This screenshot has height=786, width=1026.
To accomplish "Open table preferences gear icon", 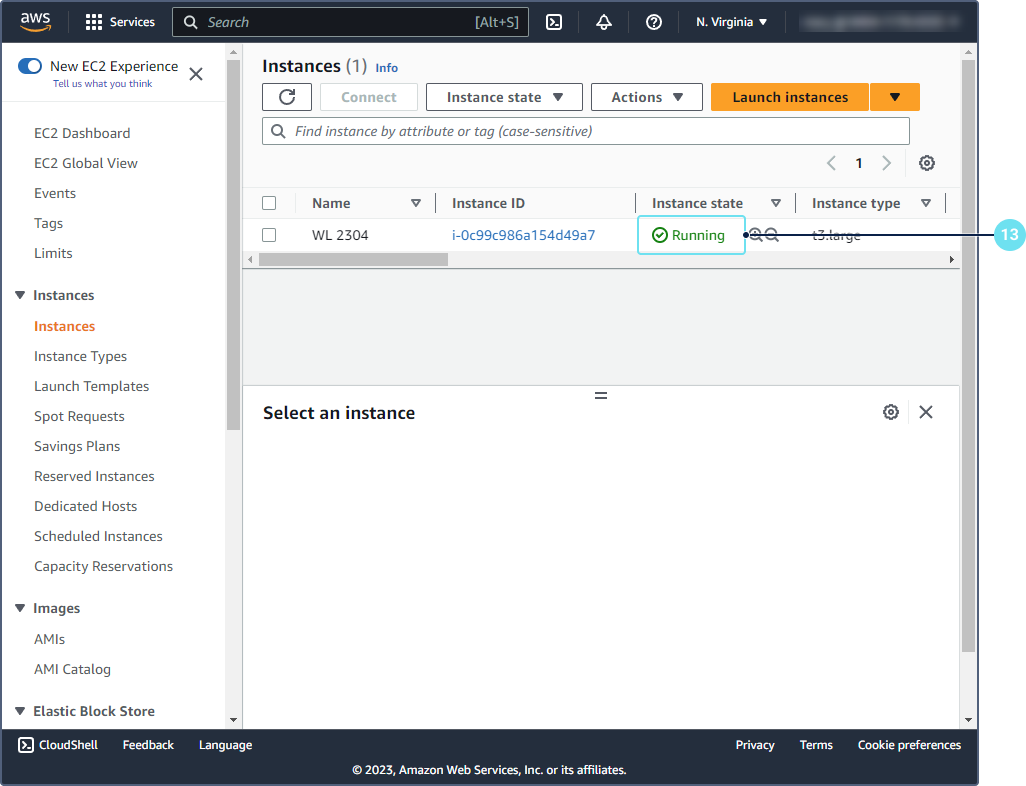I will [x=927, y=163].
